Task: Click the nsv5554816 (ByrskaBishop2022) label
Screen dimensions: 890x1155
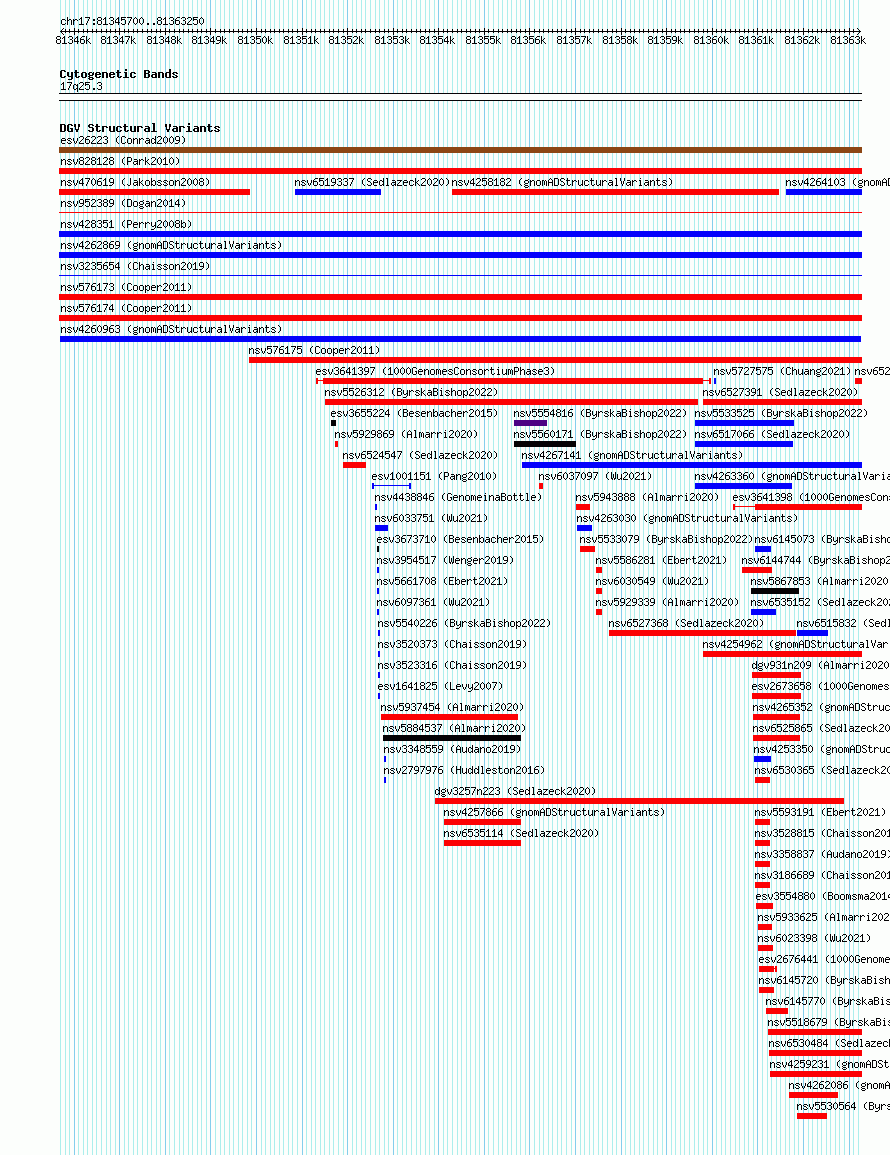Action: point(600,413)
